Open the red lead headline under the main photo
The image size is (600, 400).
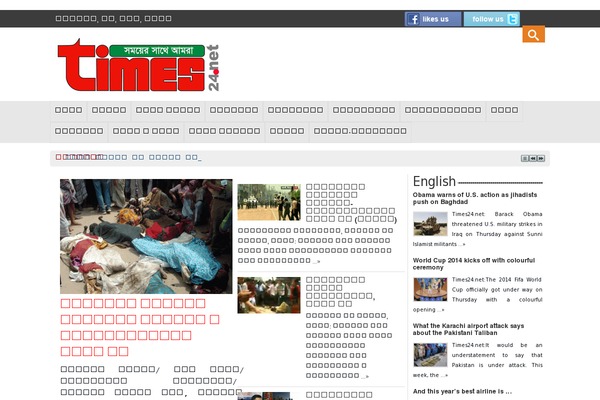(x=140, y=327)
